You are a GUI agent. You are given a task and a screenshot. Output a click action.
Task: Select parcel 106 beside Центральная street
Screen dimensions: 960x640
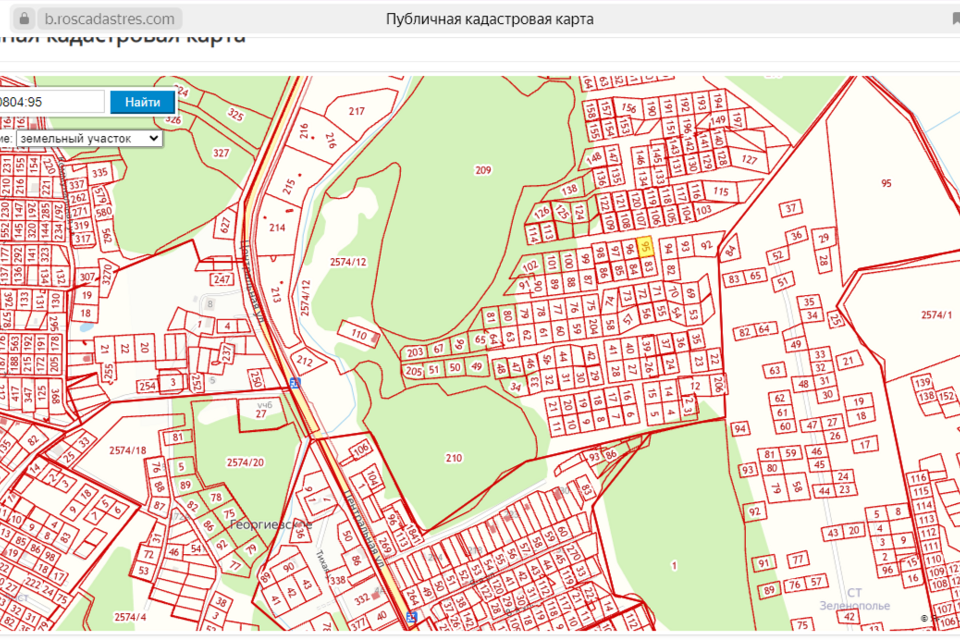point(360,450)
